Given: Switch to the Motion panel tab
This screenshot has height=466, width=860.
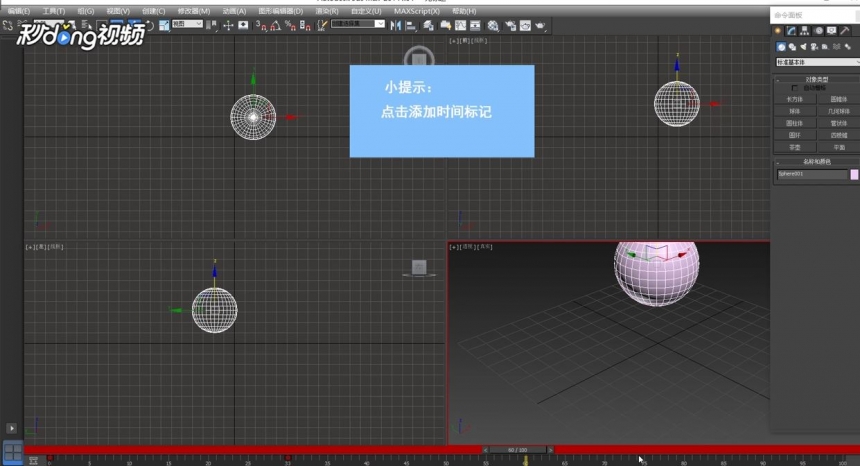Looking at the screenshot, I should 818,31.
